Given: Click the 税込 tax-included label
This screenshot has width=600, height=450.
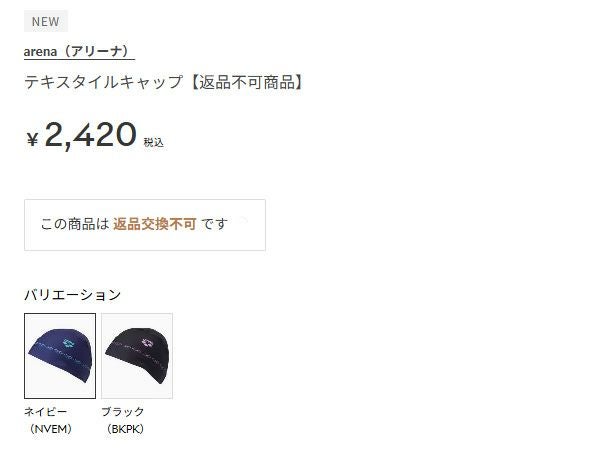Looking at the screenshot, I should (153, 143).
